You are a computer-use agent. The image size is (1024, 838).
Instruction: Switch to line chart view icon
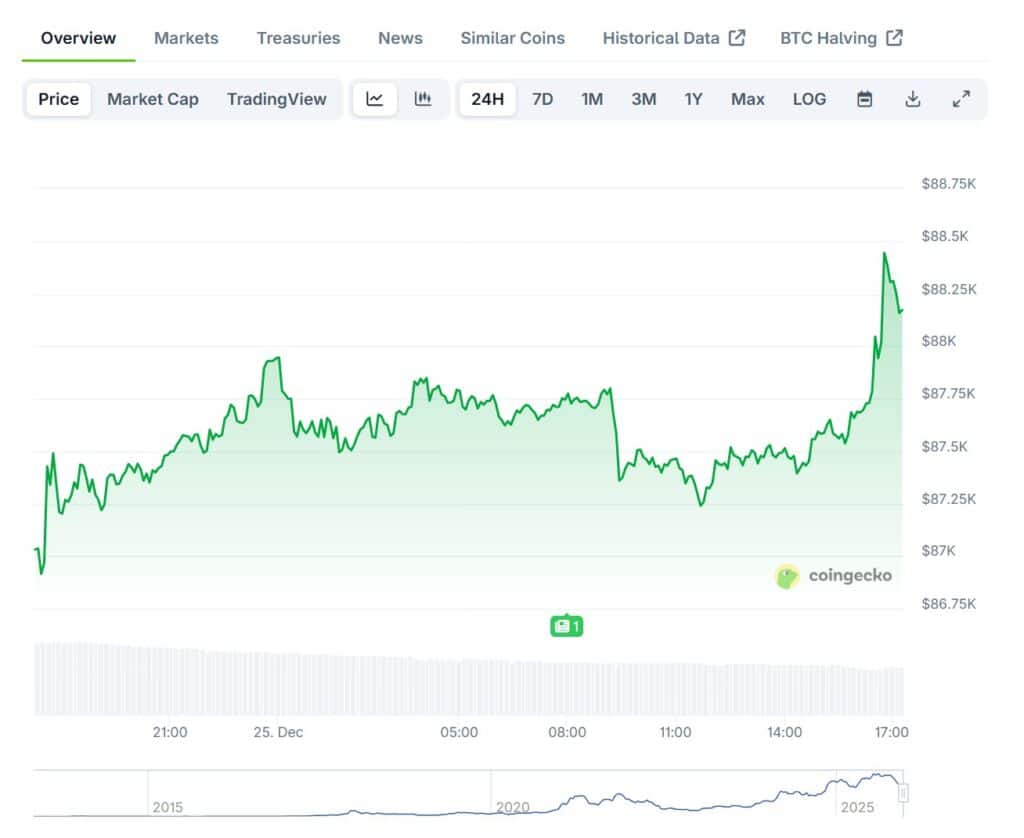pos(375,99)
